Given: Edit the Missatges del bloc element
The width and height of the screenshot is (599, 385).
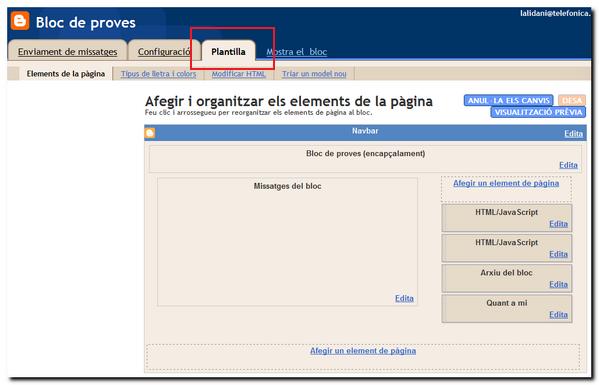Looking at the screenshot, I should (x=404, y=298).
